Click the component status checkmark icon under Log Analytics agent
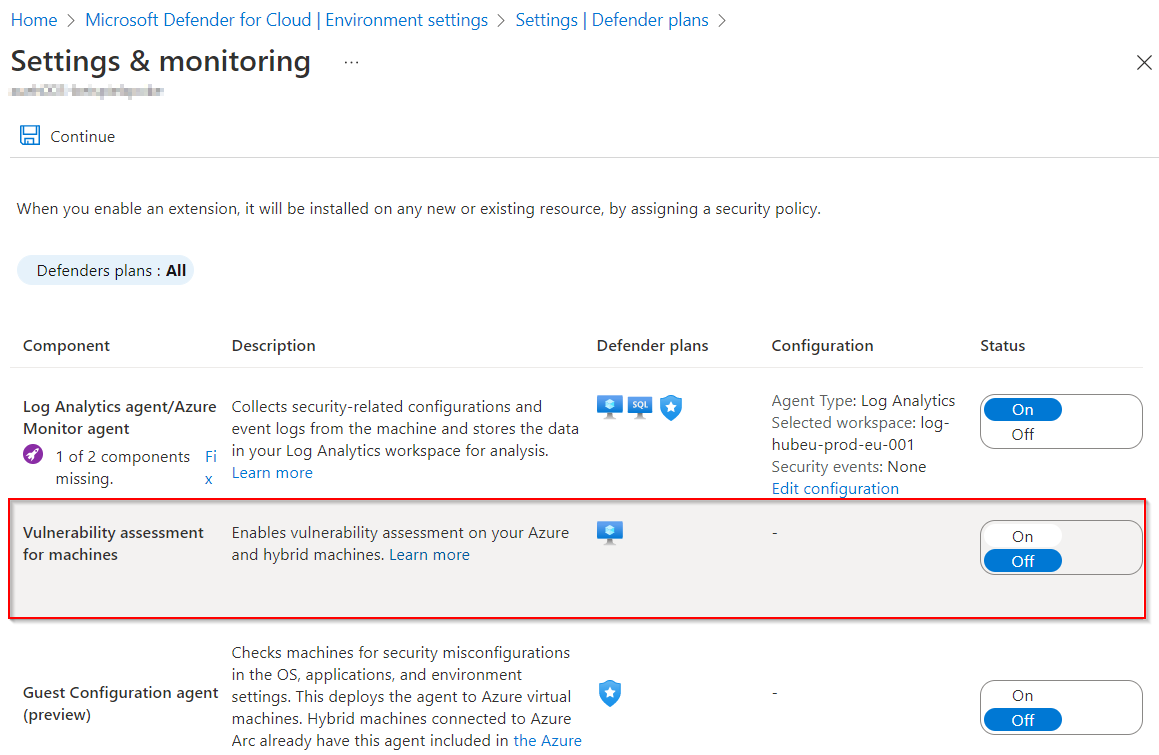 tap(32, 455)
